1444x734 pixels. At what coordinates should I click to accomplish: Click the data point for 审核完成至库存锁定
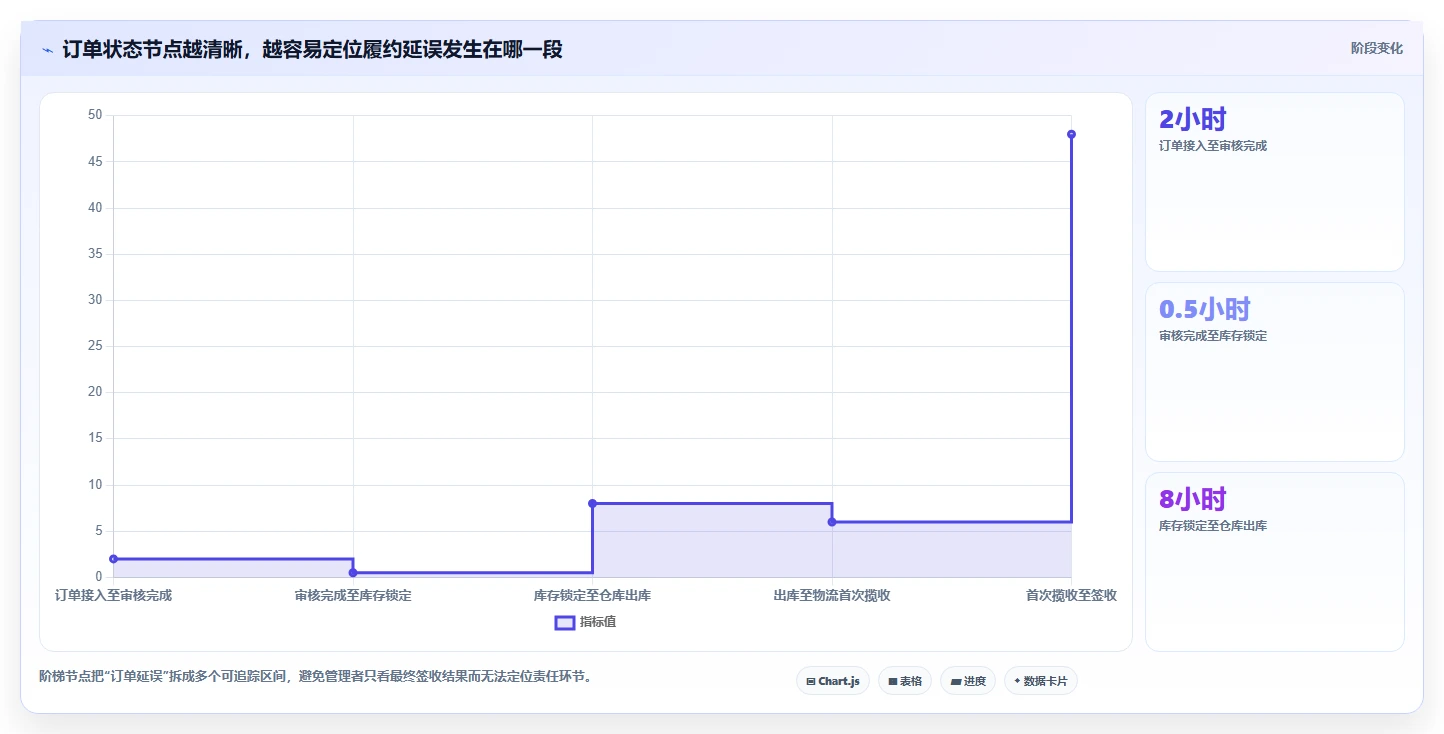click(353, 573)
